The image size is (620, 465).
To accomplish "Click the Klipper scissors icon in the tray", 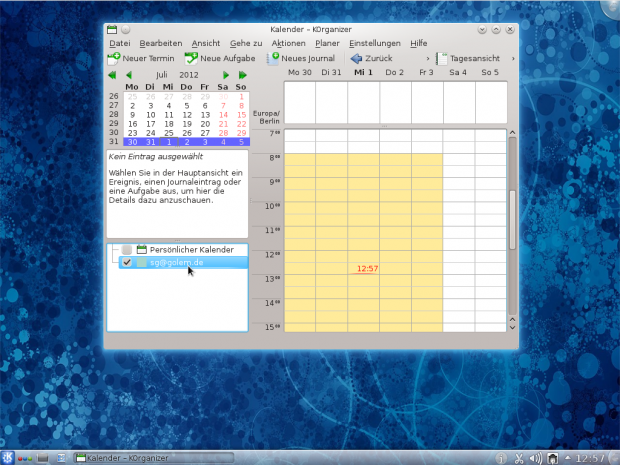I will pyautogui.click(x=519, y=458).
